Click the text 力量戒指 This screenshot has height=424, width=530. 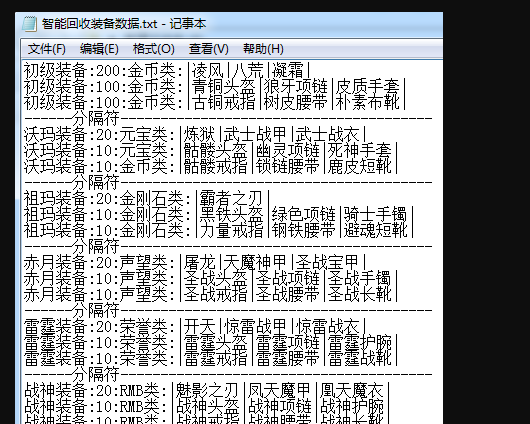point(231,230)
